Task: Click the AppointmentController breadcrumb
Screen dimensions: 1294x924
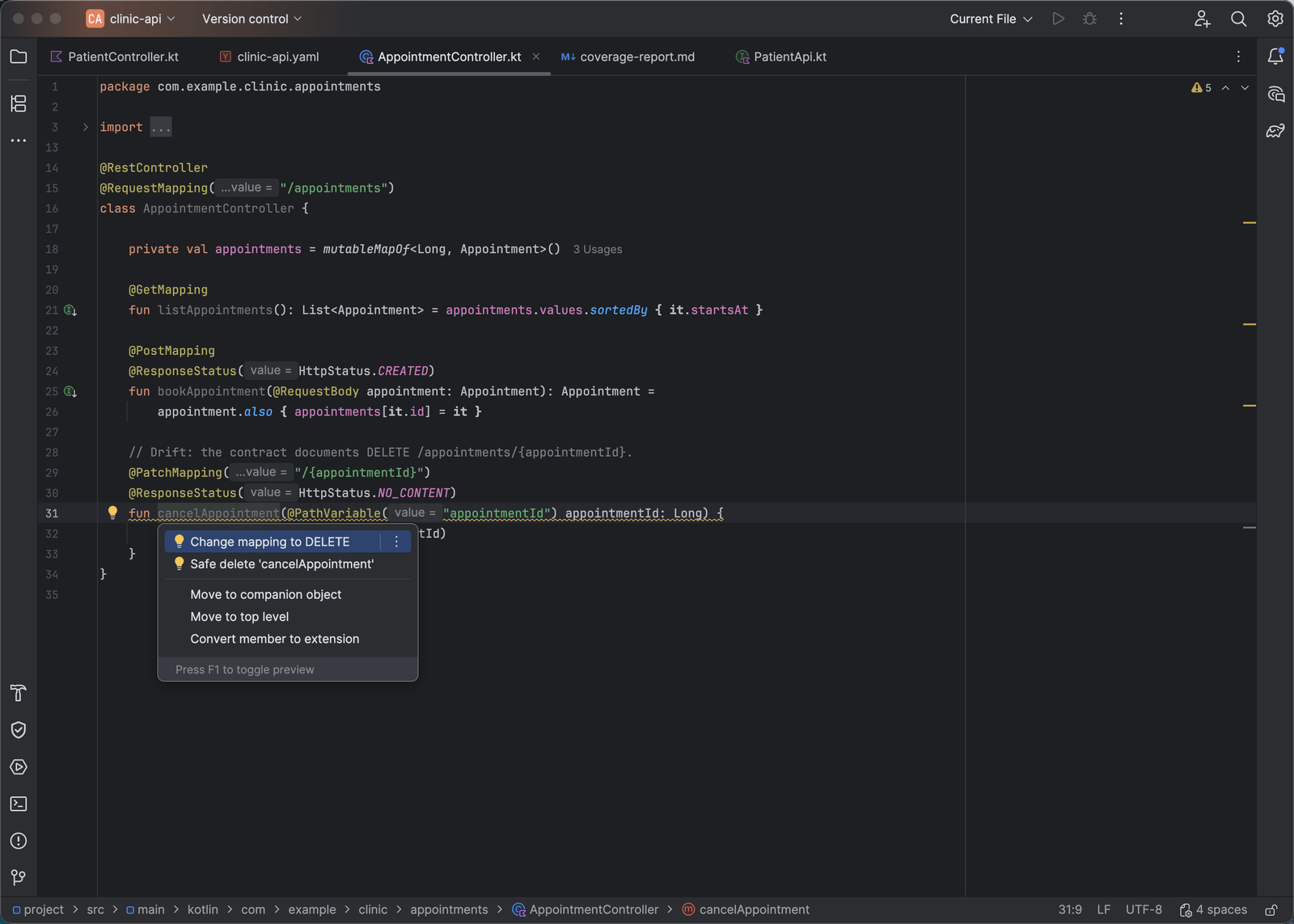Action: tap(586, 910)
